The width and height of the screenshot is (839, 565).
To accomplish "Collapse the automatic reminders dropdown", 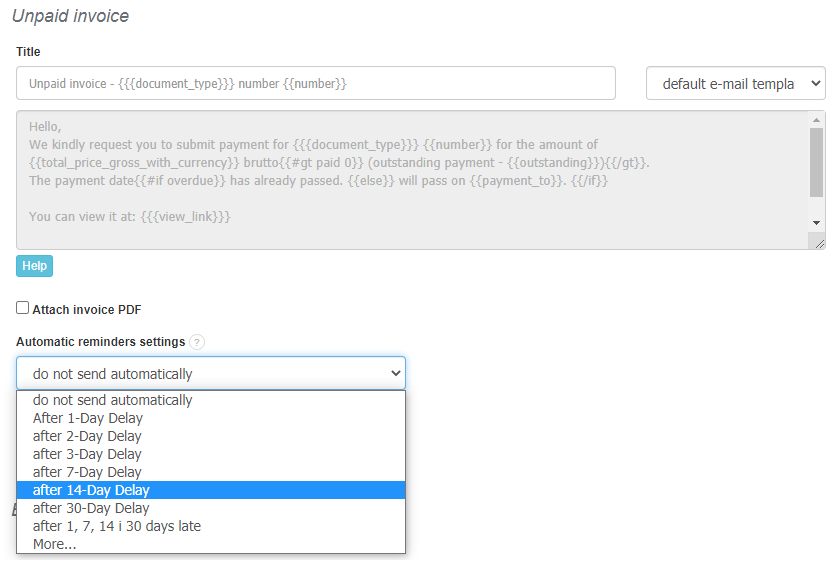I will (x=211, y=373).
